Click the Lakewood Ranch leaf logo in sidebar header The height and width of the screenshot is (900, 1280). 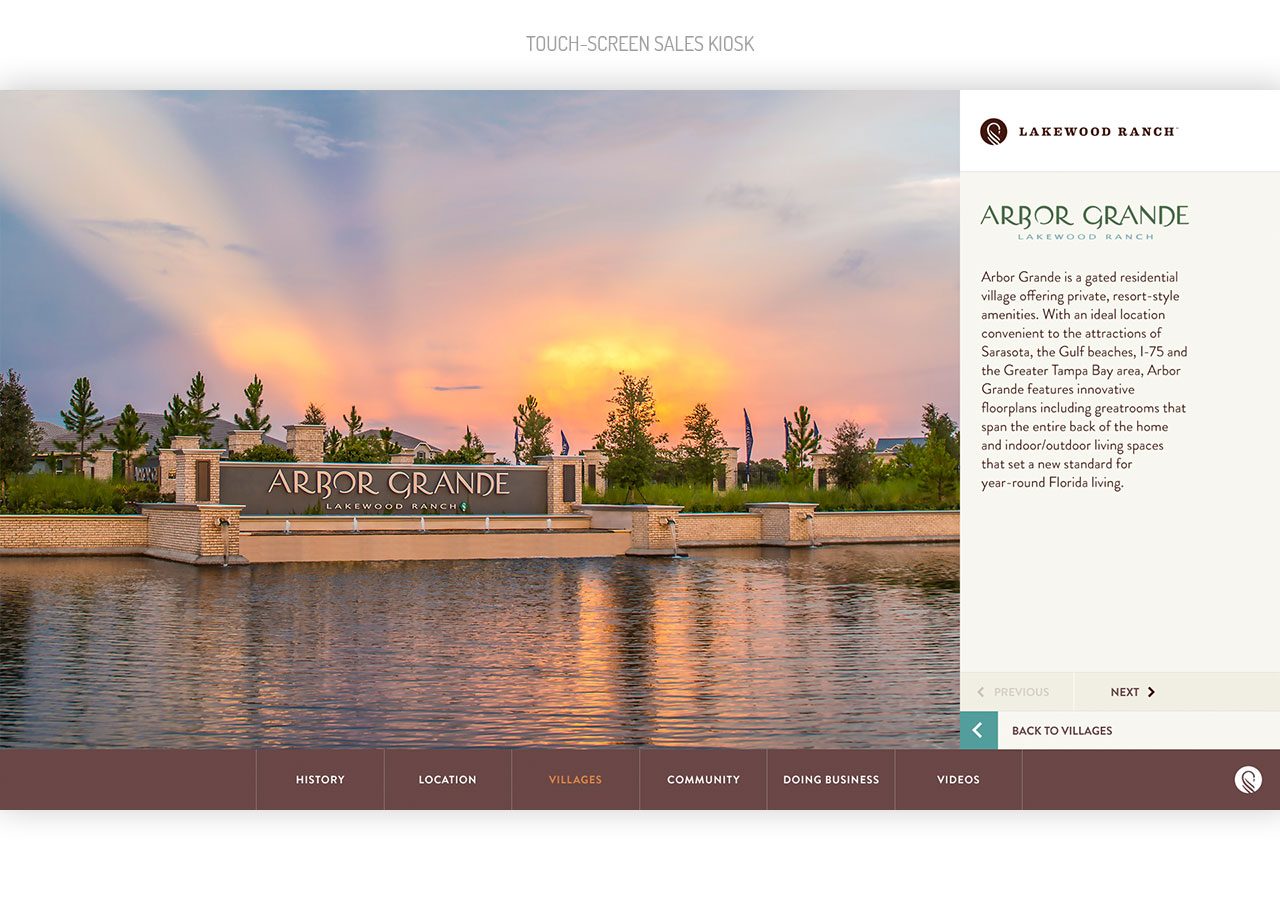(x=993, y=132)
